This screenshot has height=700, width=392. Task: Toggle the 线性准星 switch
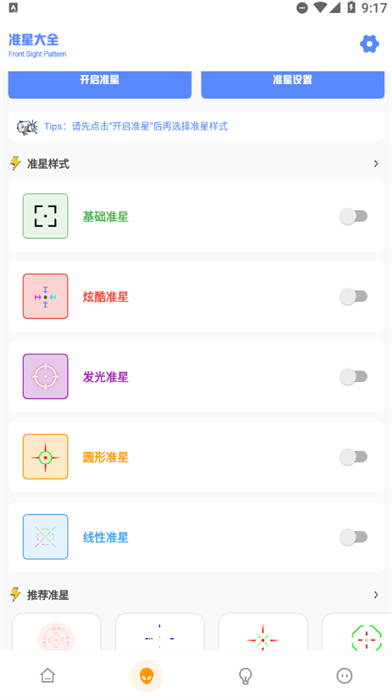[353, 537]
